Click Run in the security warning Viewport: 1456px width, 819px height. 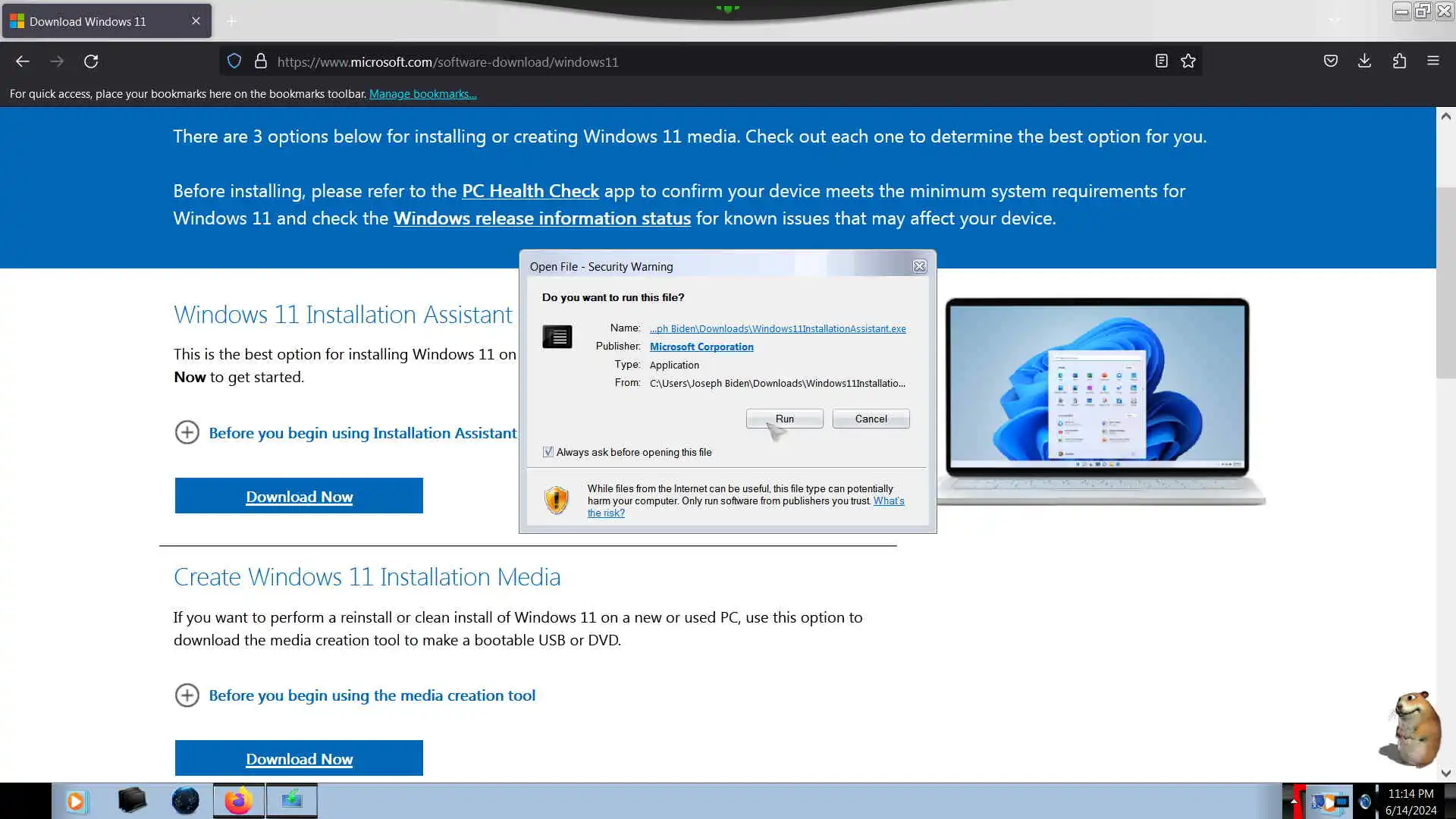(x=784, y=419)
